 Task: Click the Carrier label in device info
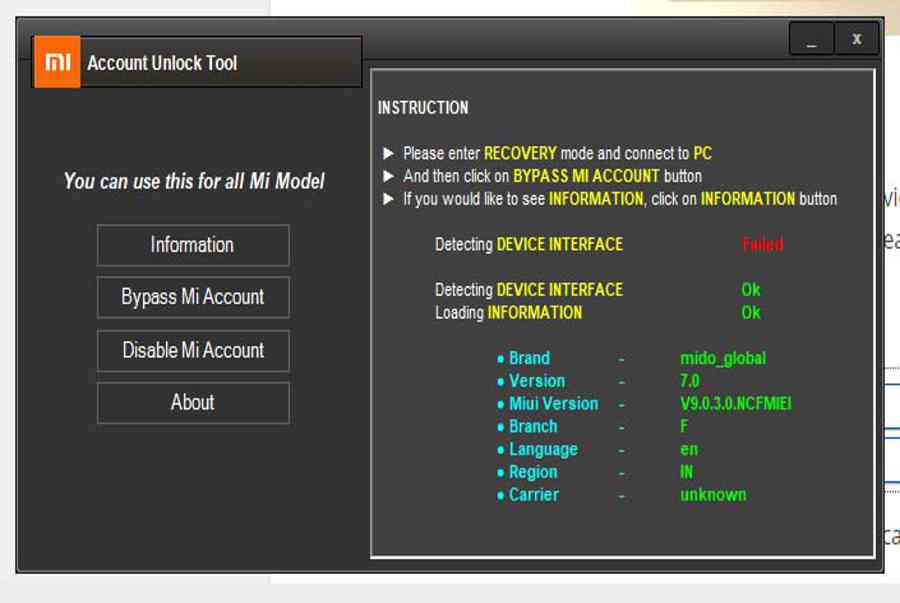[x=533, y=495]
